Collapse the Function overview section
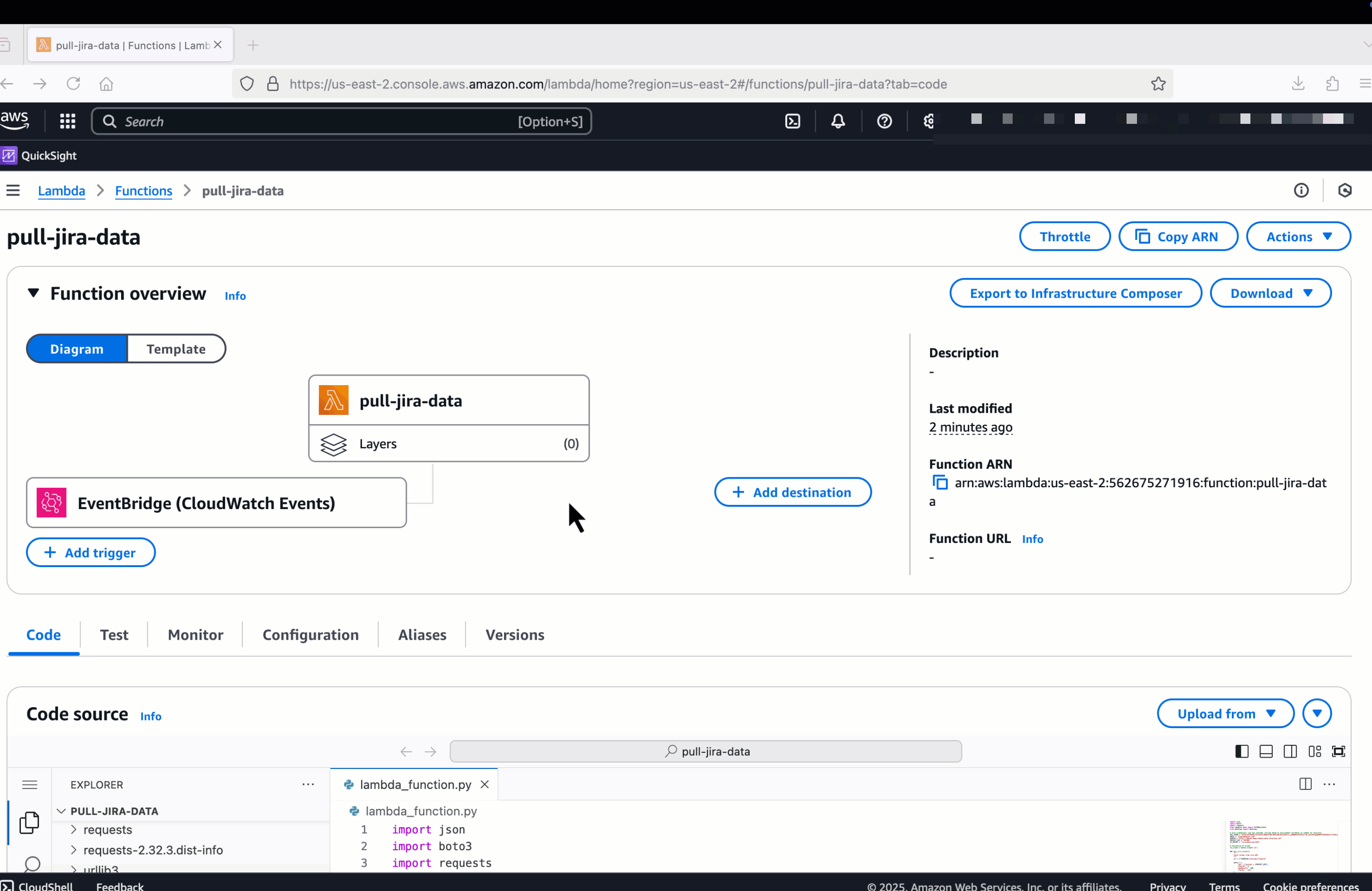The width and height of the screenshot is (1372, 891). (34, 293)
